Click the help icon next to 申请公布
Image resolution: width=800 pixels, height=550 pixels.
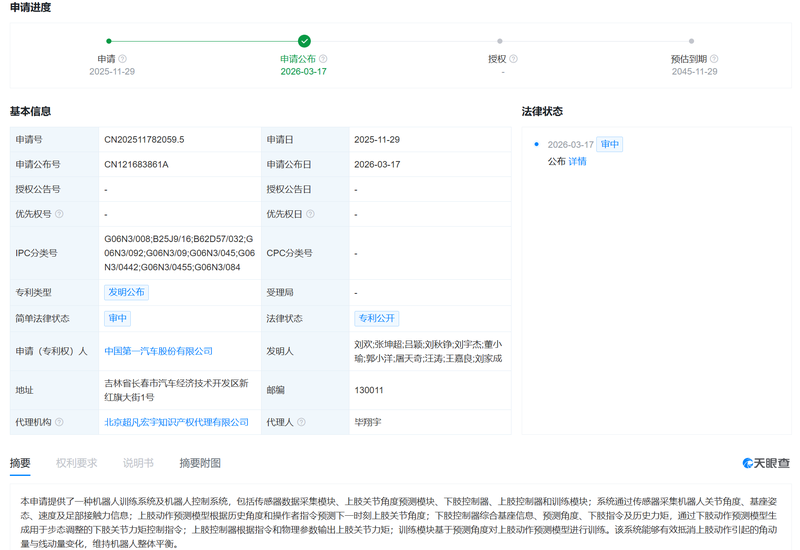(323, 59)
